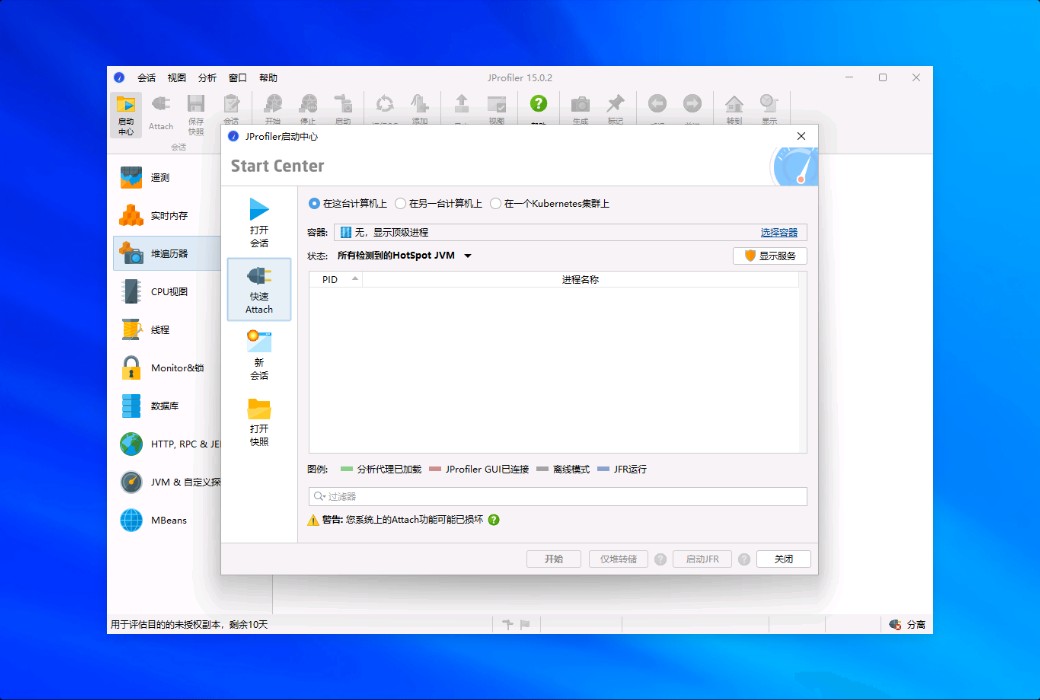Click help icon next to 仅堆转储 button

(660, 559)
